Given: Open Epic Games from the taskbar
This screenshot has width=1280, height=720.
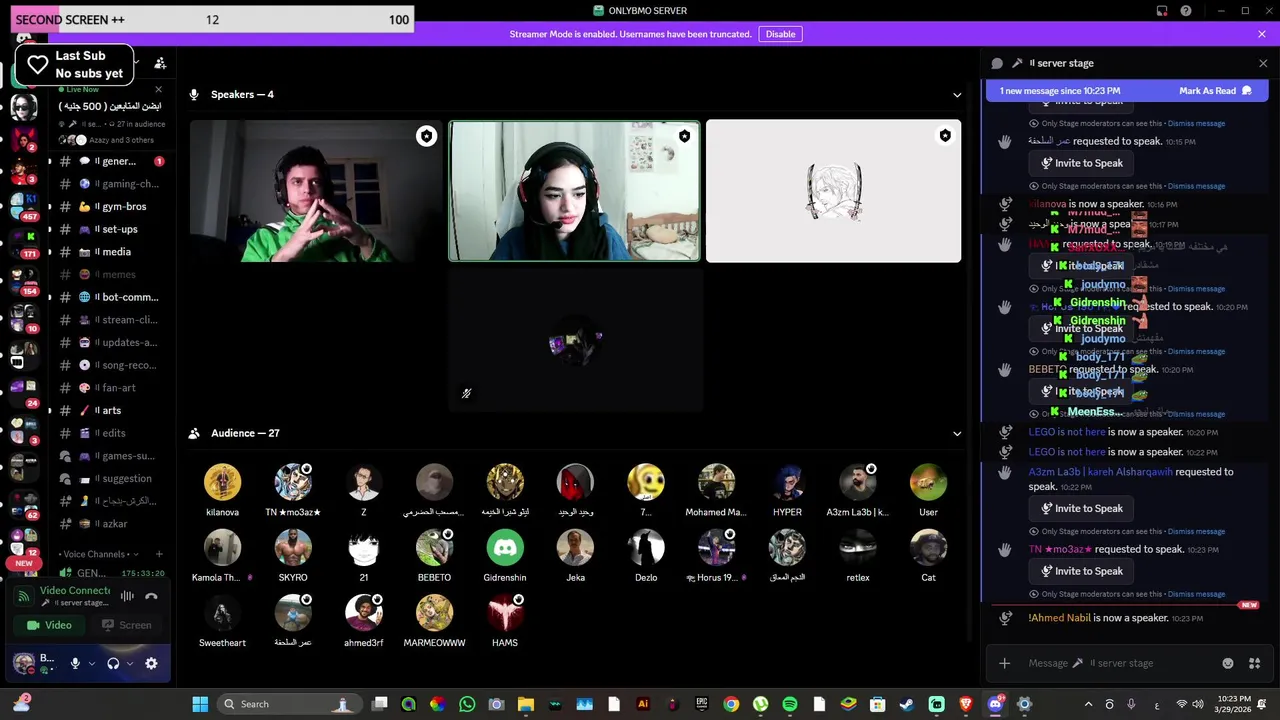Looking at the screenshot, I should click(x=702, y=704).
